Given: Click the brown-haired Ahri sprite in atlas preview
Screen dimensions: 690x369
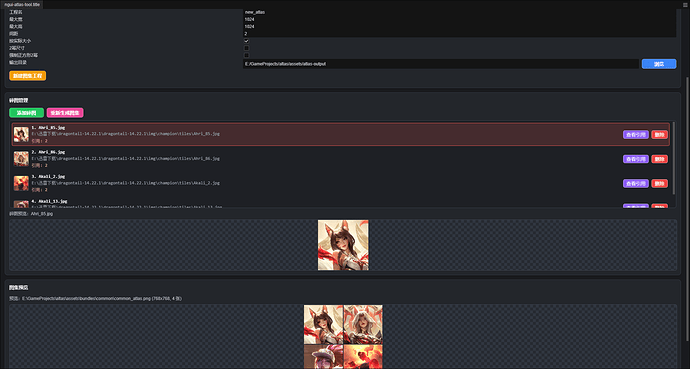Looking at the screenshot, I should (323, 325).
